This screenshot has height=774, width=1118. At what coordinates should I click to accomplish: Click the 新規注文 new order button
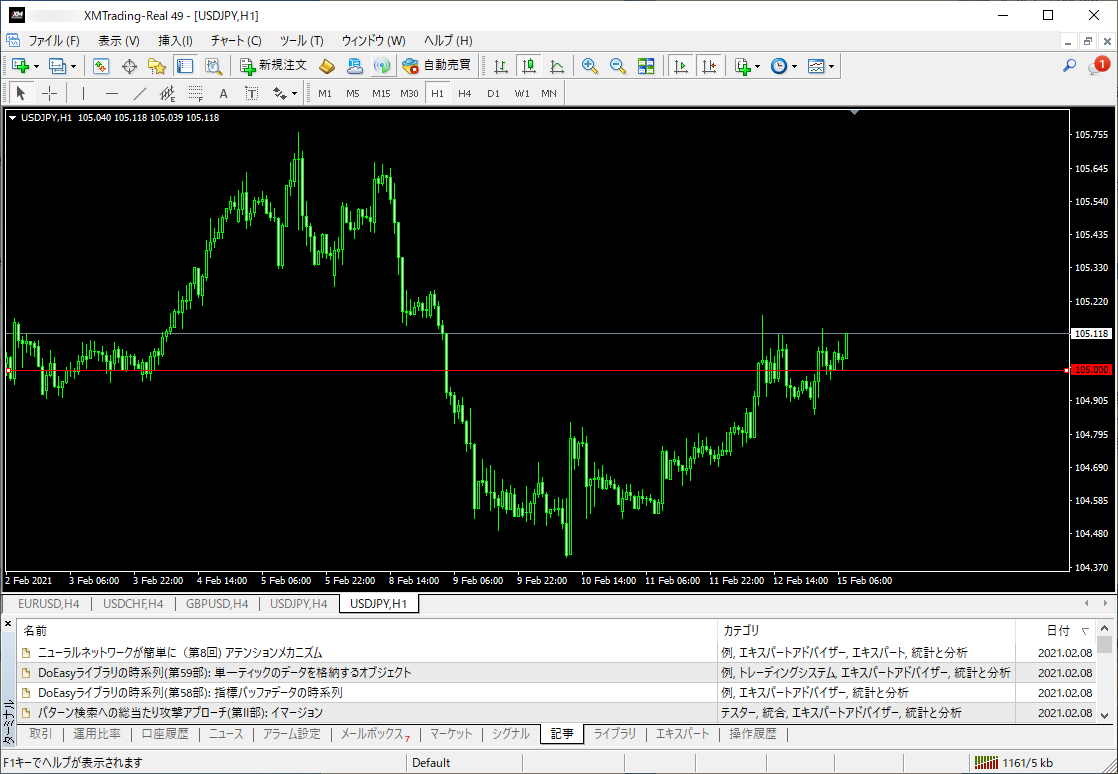(274, 66)
